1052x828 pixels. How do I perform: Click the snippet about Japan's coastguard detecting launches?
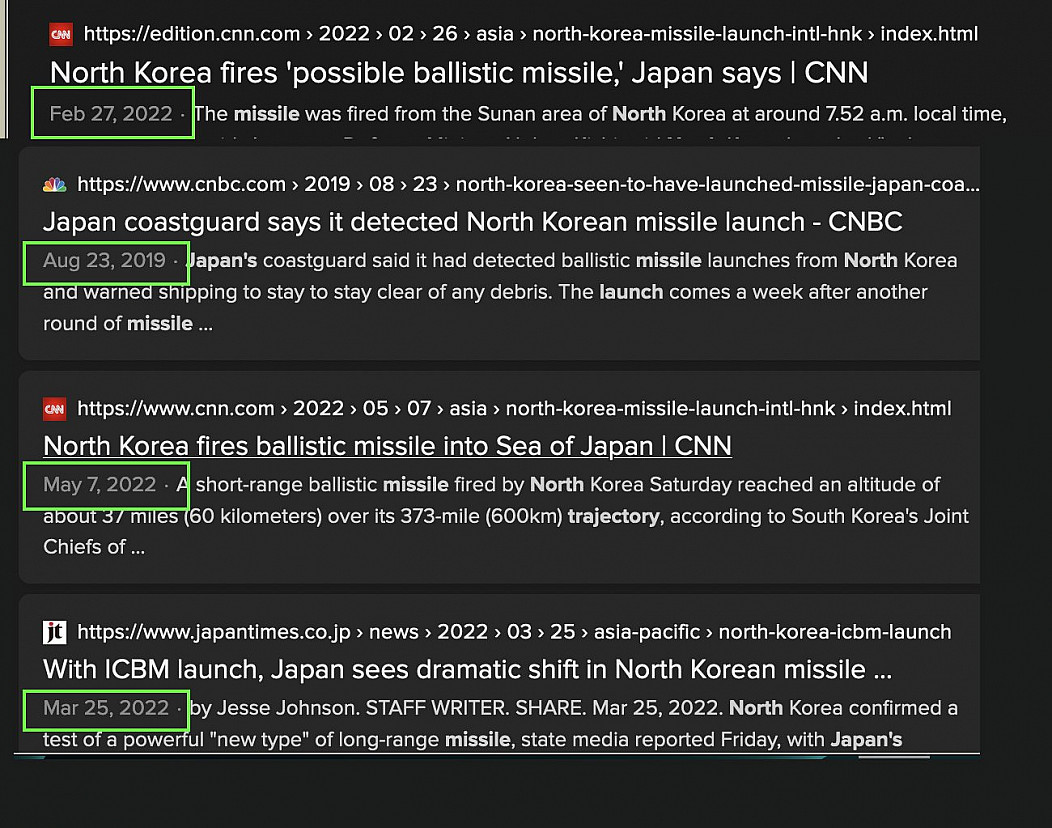[500, 292]
